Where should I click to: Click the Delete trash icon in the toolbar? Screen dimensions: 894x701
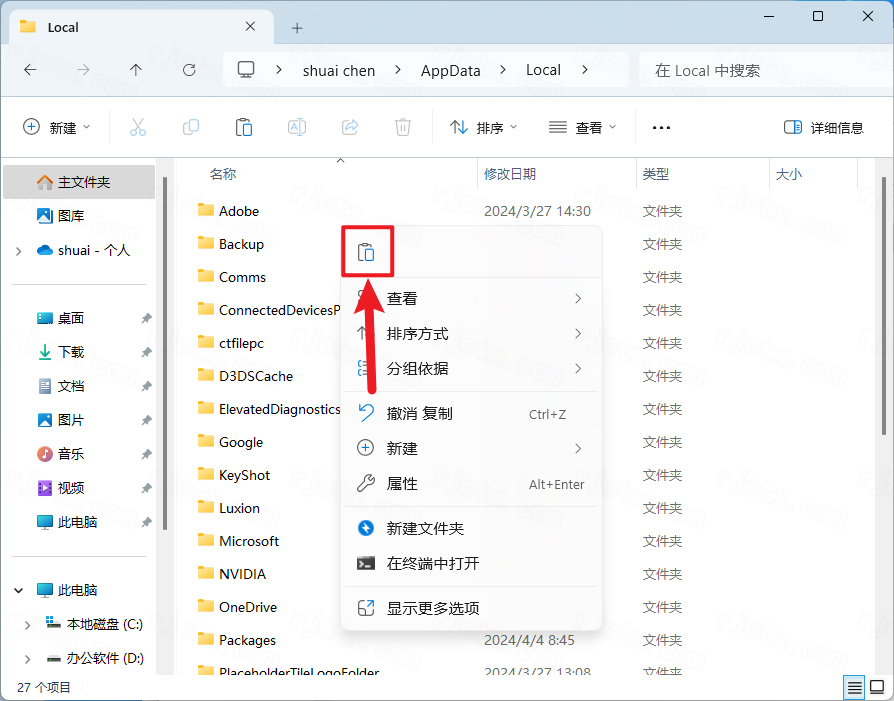(x=403, y=127)
